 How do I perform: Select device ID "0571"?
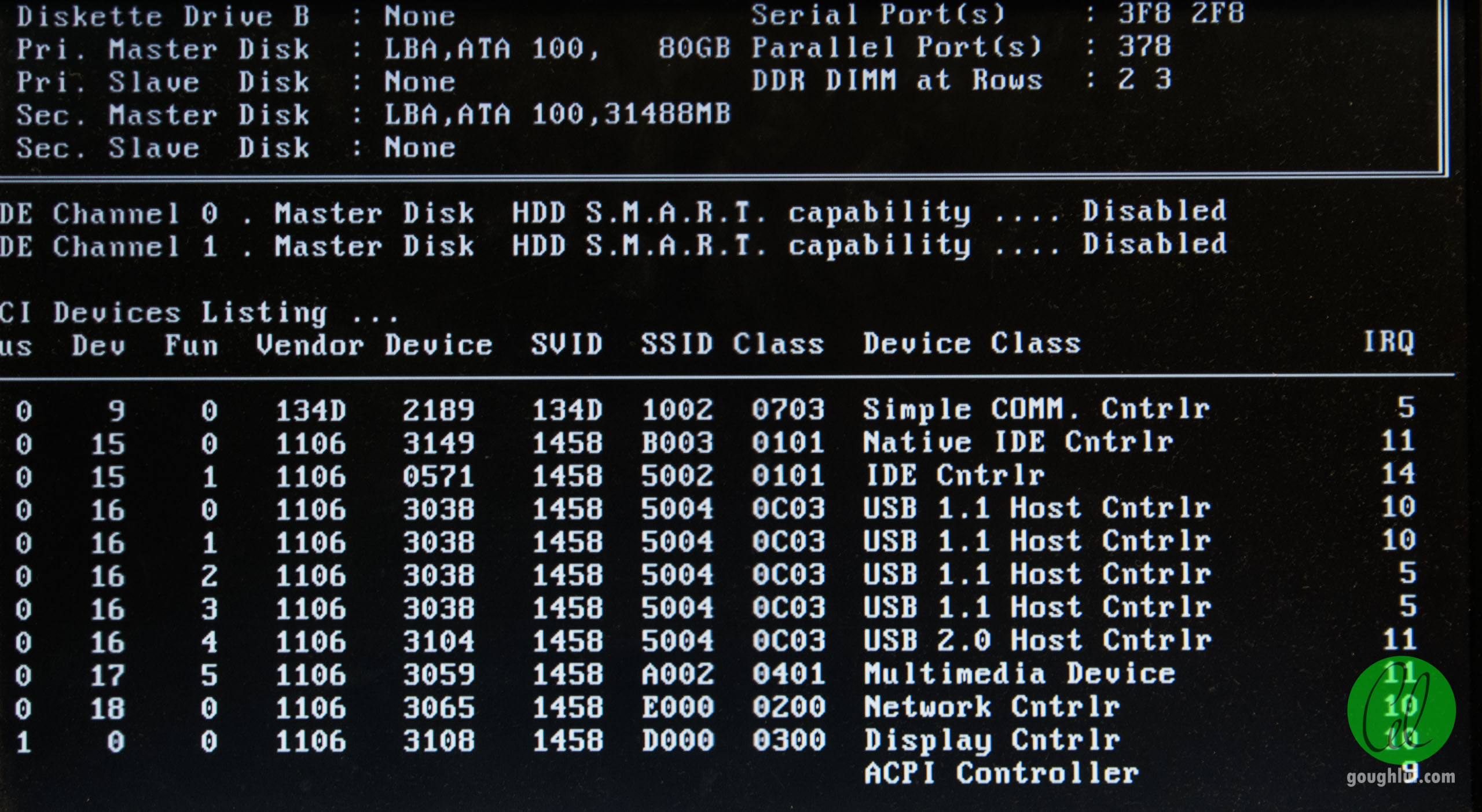pos(438,476)
